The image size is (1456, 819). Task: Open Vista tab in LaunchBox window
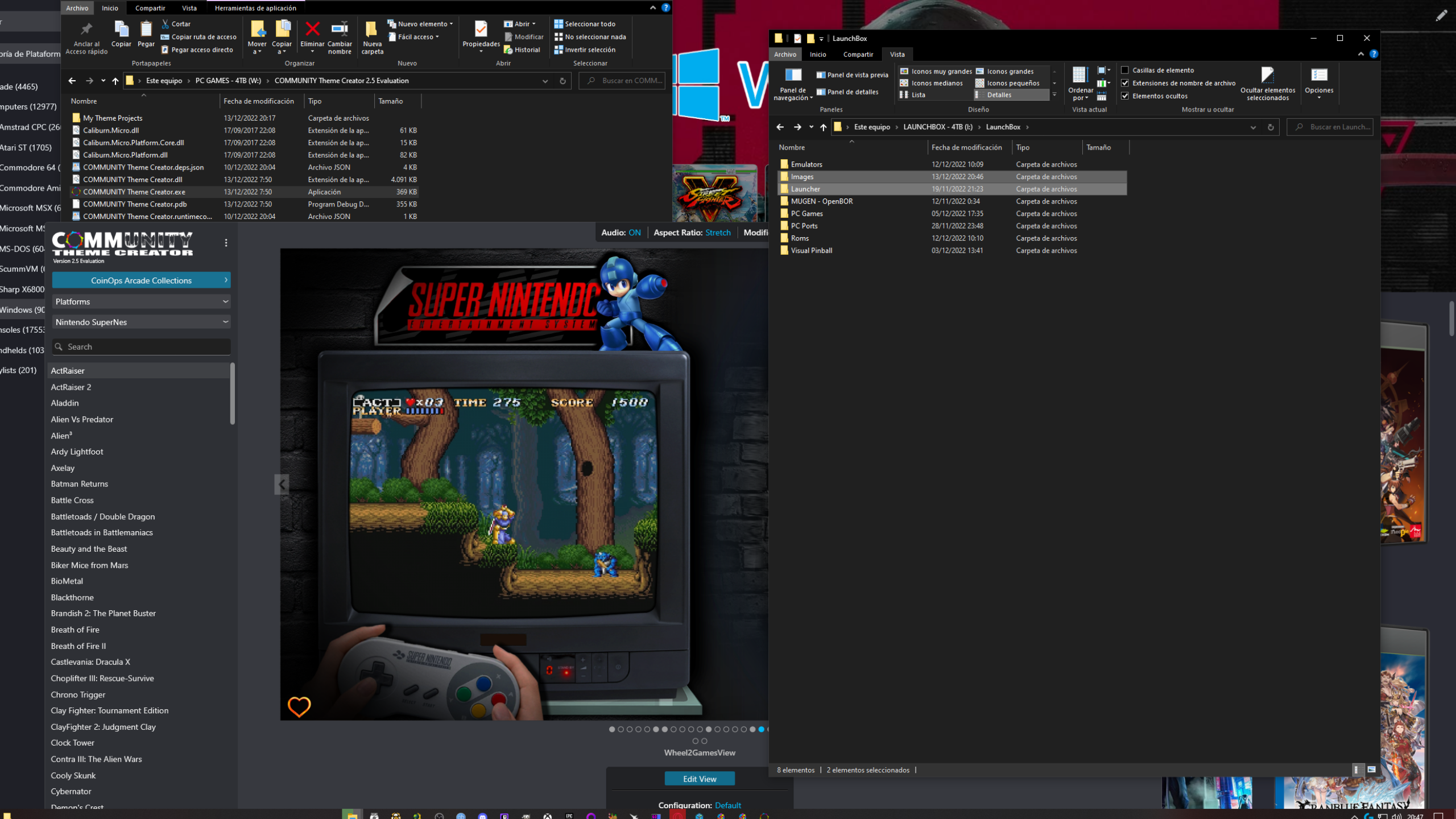point(897,54)
